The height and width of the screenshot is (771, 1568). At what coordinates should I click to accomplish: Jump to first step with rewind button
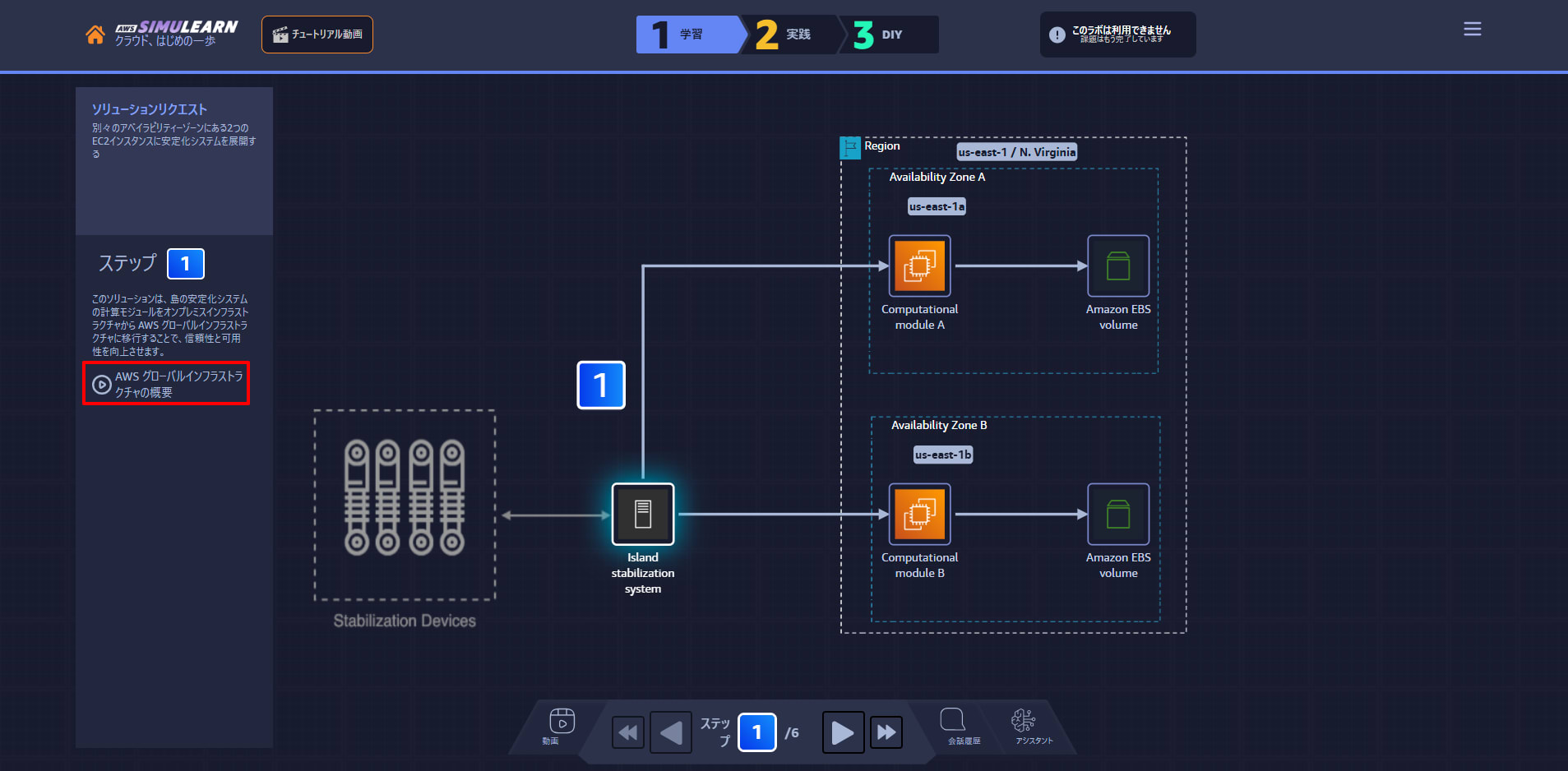pyautogui.click(x=628, y=732)
